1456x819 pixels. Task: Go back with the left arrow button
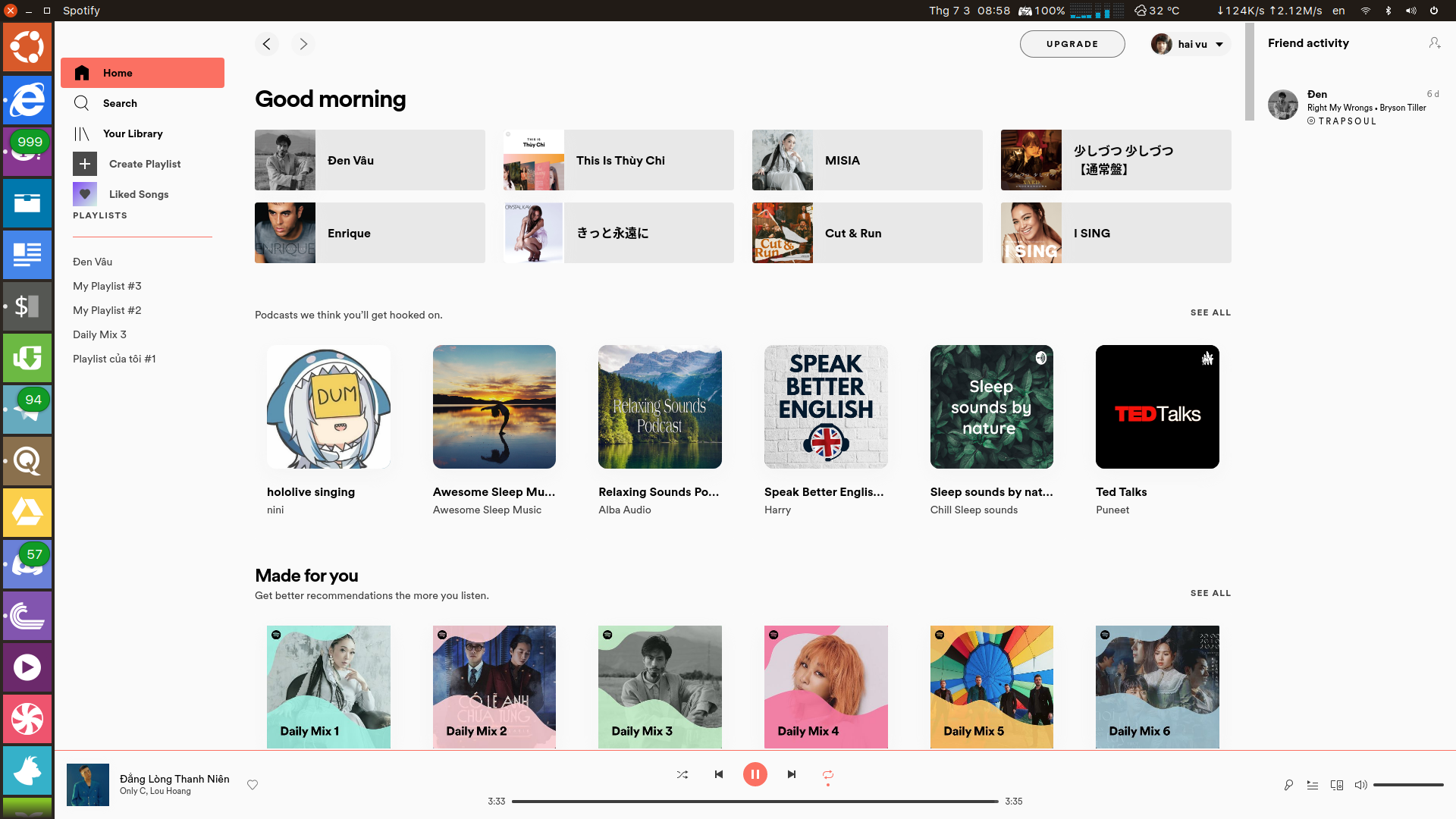[266, 44]
